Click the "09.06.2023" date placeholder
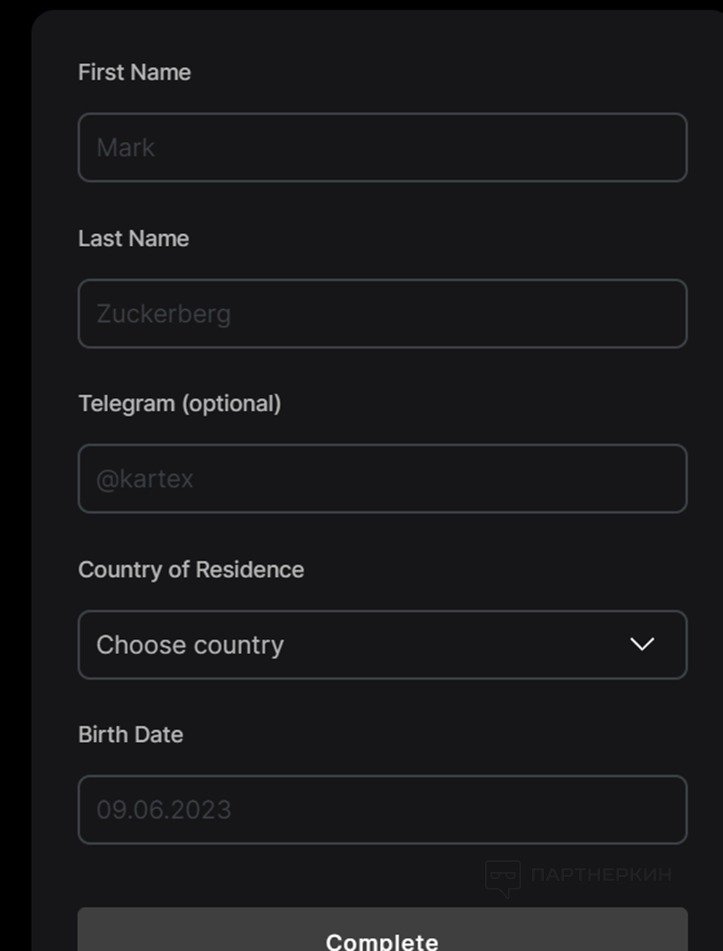Screen dimensions: 723x951 click(x=164, y=810)
